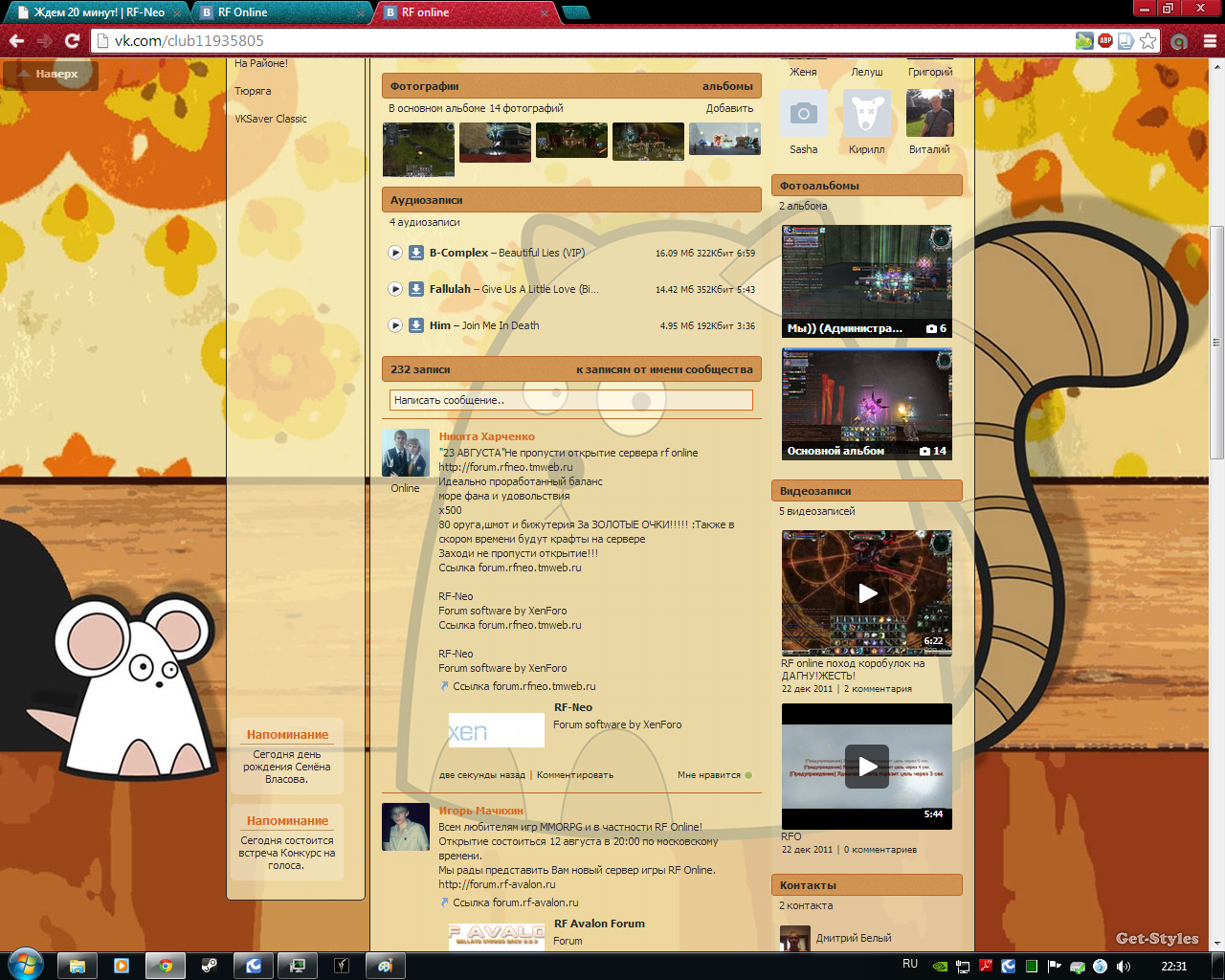Play the Him Join Me In Death track
1225x980 pixels.
(x=395, y=325)
